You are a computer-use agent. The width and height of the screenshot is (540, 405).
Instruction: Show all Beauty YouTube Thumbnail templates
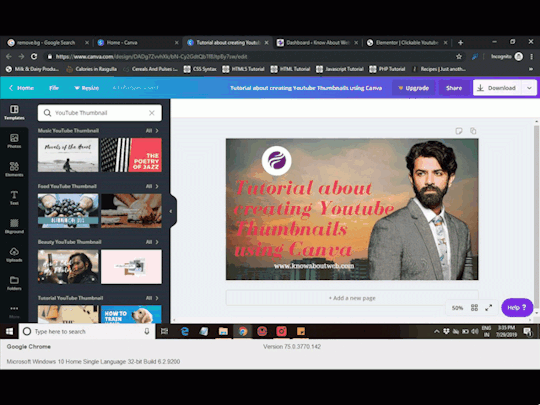point(152,242)
